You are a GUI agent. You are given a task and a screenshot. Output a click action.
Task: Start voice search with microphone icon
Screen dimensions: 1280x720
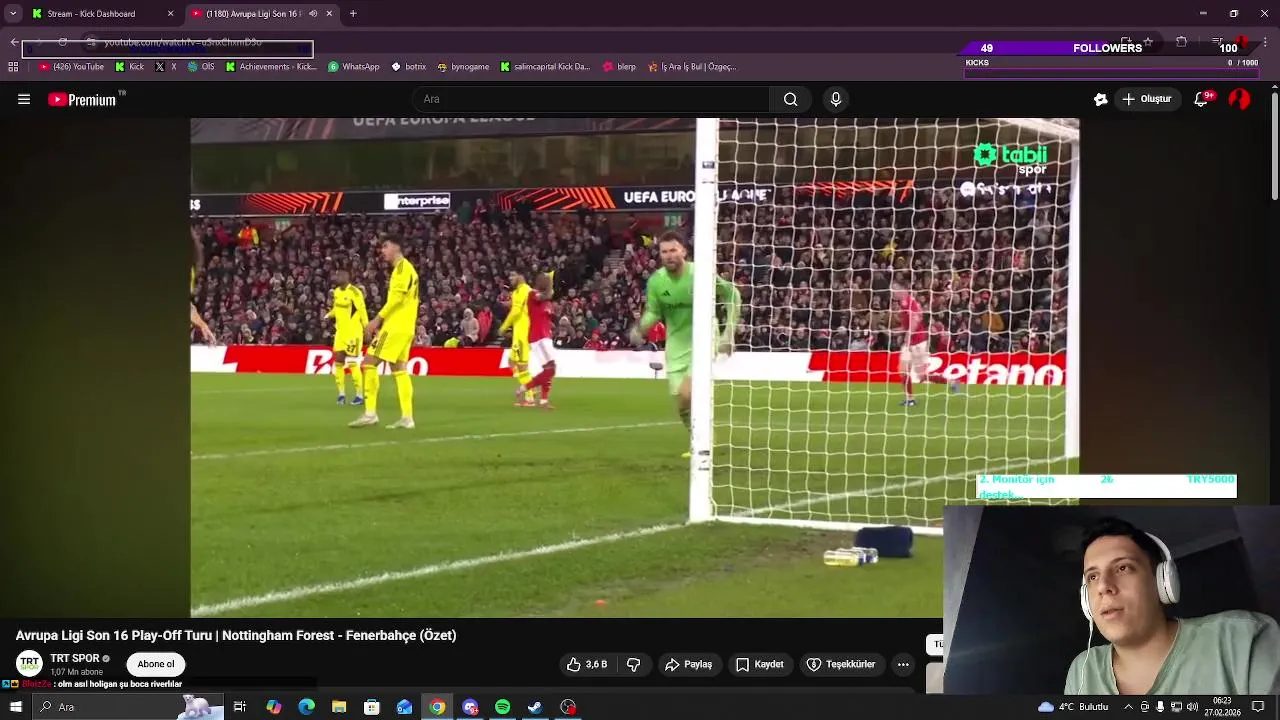click(836, 99)
